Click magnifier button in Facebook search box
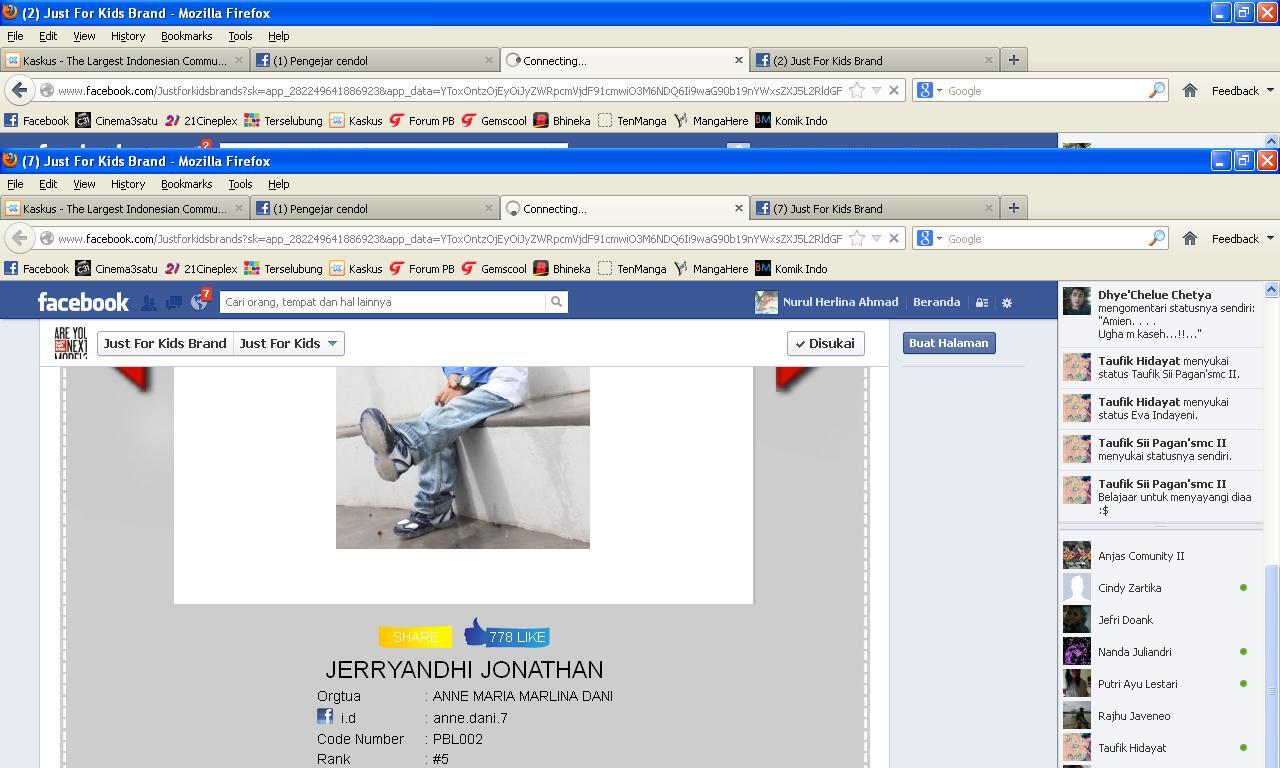 pyautogui.click(x=557, y=302)
